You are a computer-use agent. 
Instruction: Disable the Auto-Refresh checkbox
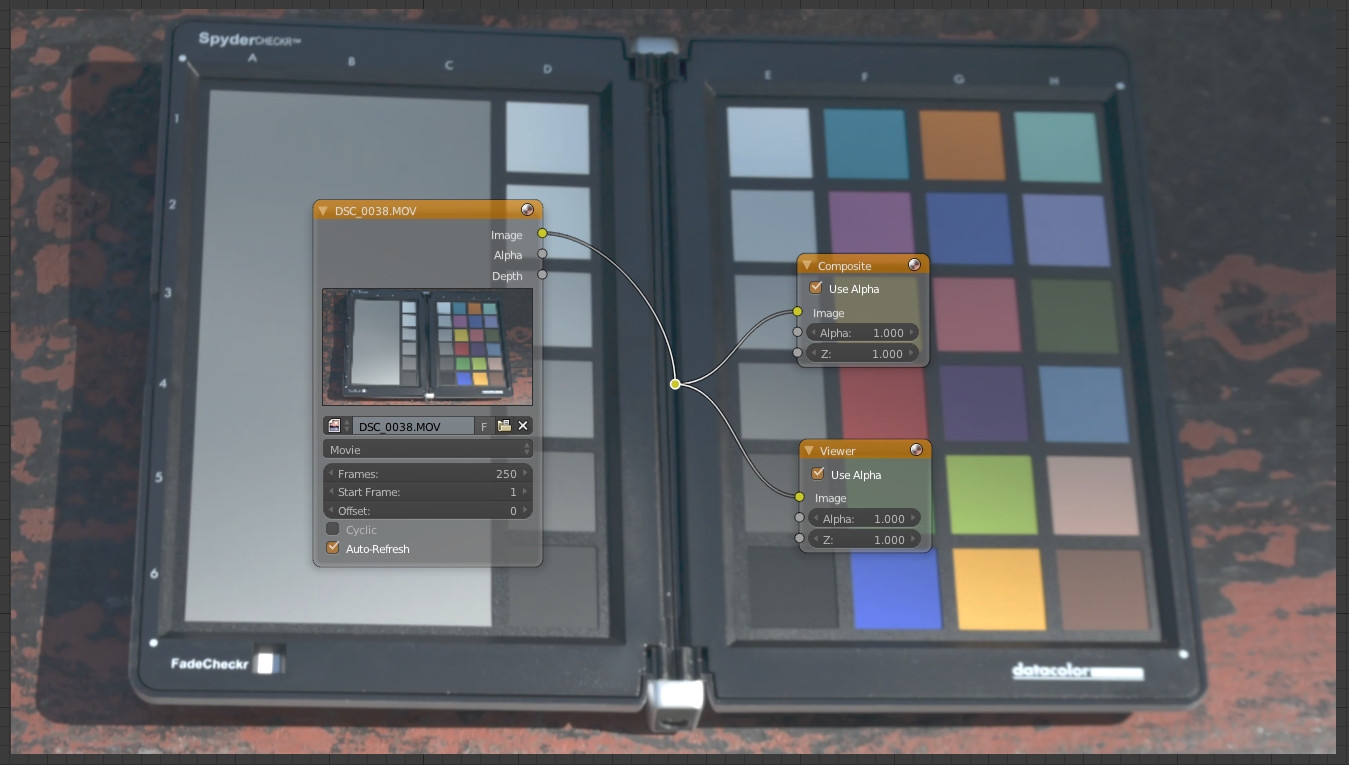(333, 548)
